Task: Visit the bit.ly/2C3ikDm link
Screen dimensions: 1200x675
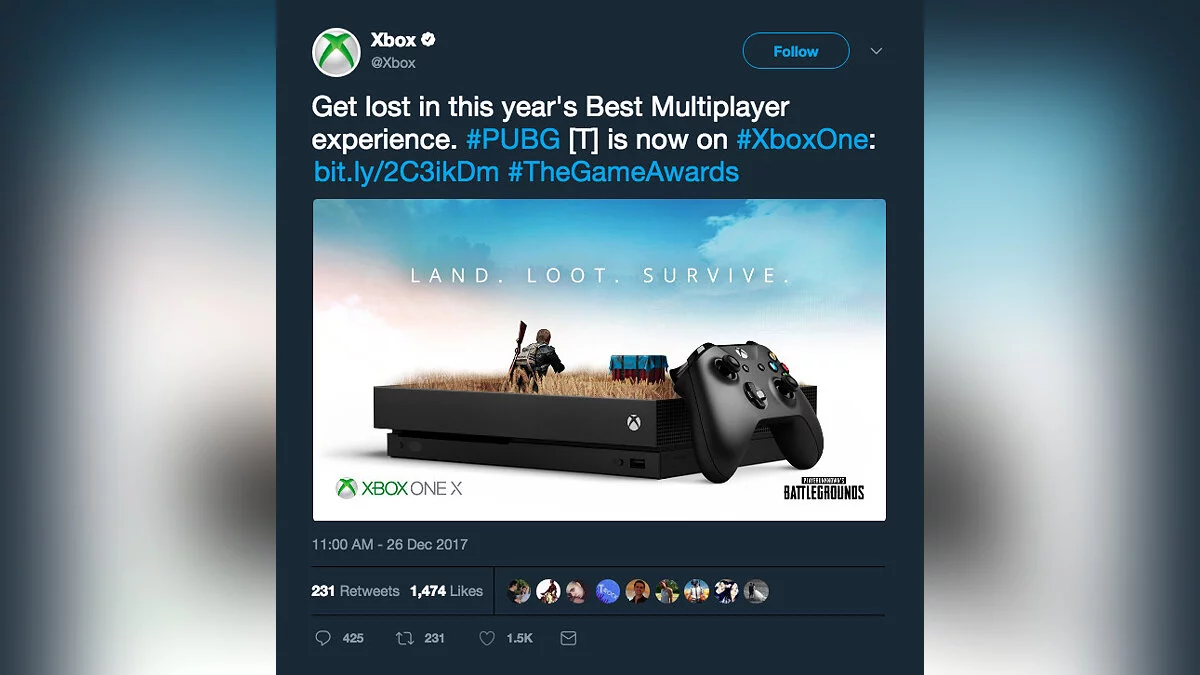Action: 406,172
